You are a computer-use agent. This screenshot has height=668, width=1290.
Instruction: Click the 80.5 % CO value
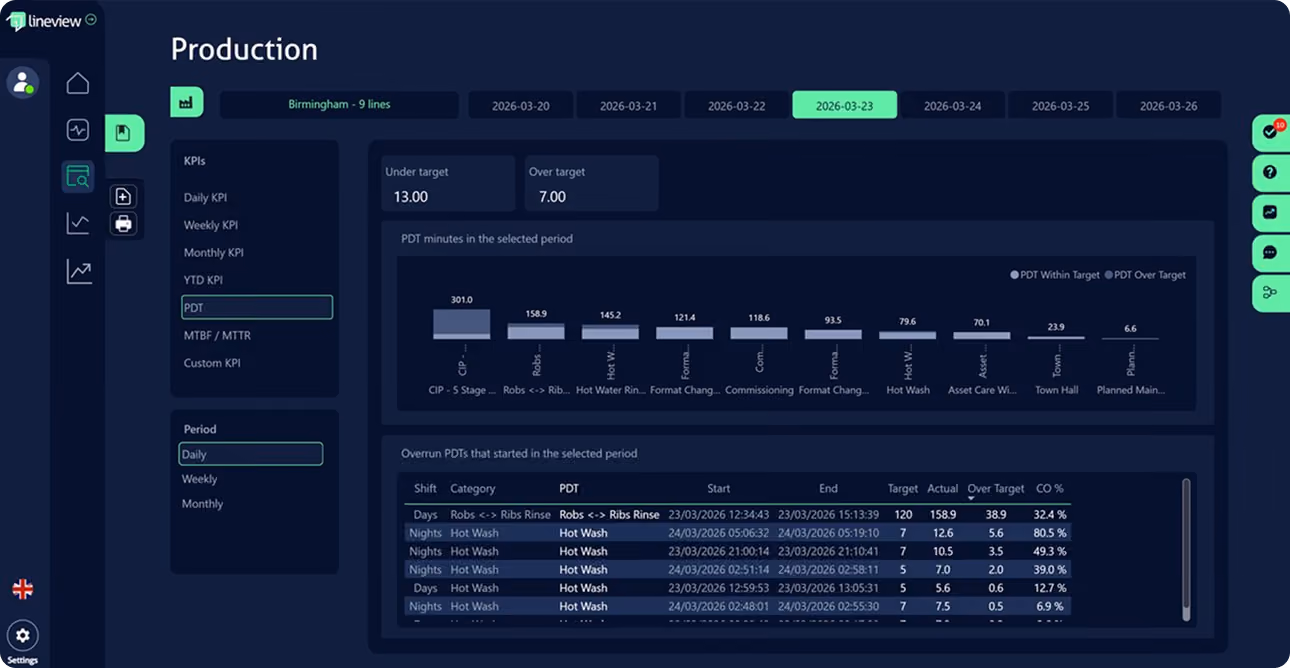tap(1050, 533)
